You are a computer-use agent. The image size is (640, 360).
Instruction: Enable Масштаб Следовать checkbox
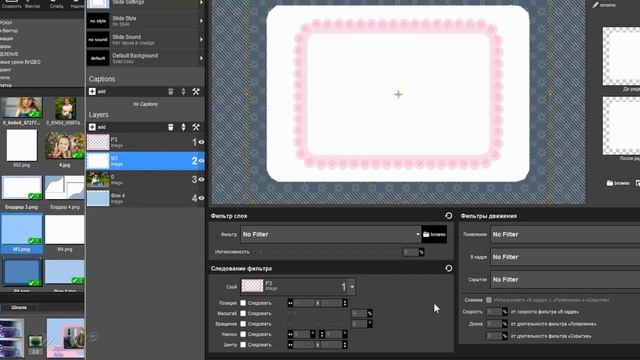pyautogui.click(x=243, y=313)
